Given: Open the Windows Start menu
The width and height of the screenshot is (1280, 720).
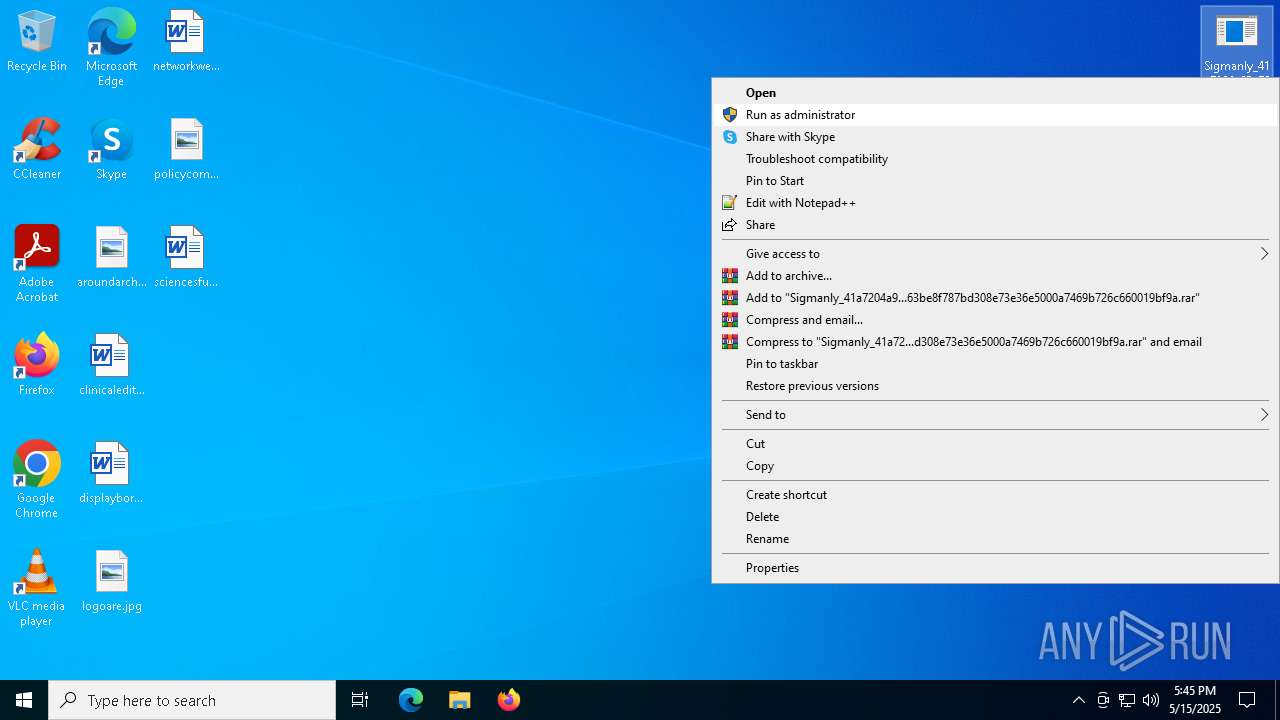Looking at the screenshot, I should [24, 700].
